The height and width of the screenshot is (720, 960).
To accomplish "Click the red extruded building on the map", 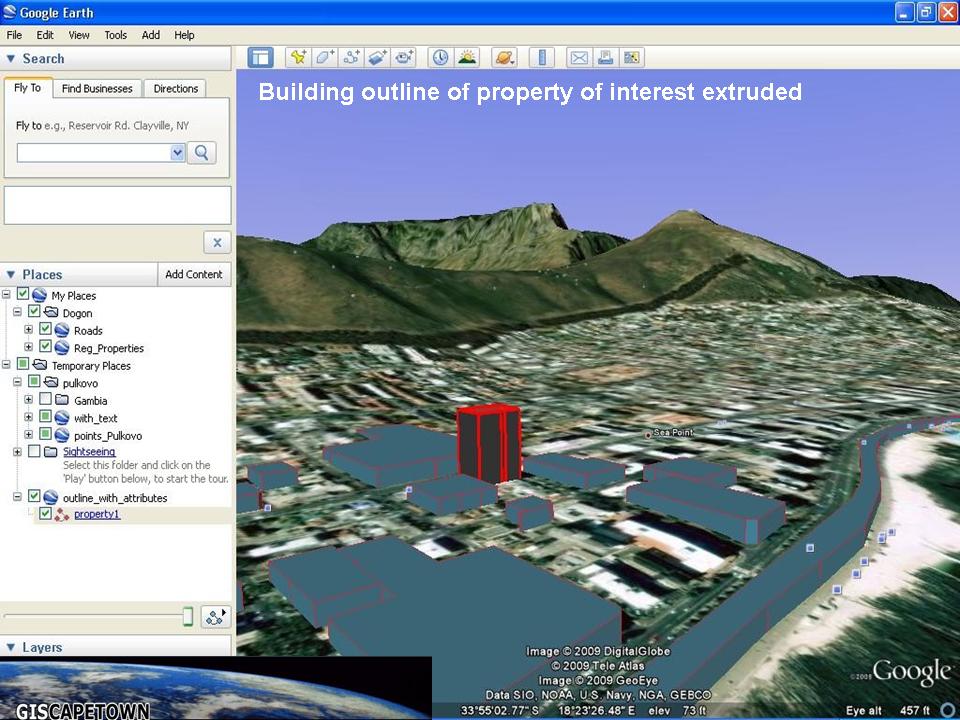I will tap(489, 443).
